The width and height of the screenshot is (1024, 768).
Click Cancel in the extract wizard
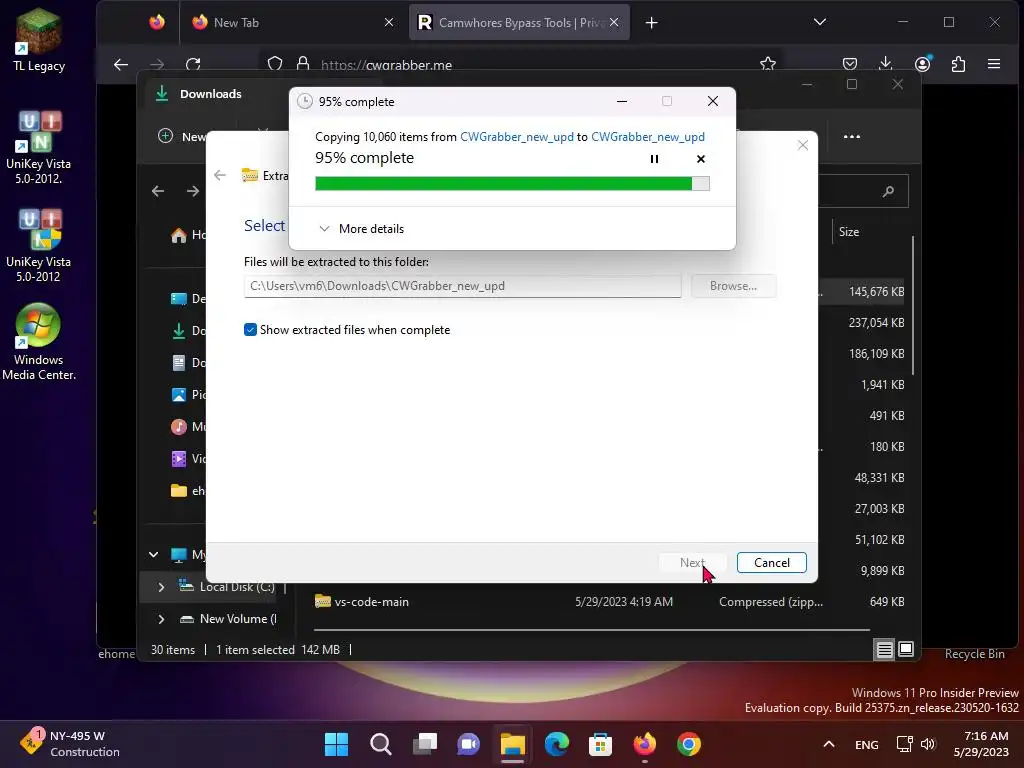point(771,563)
